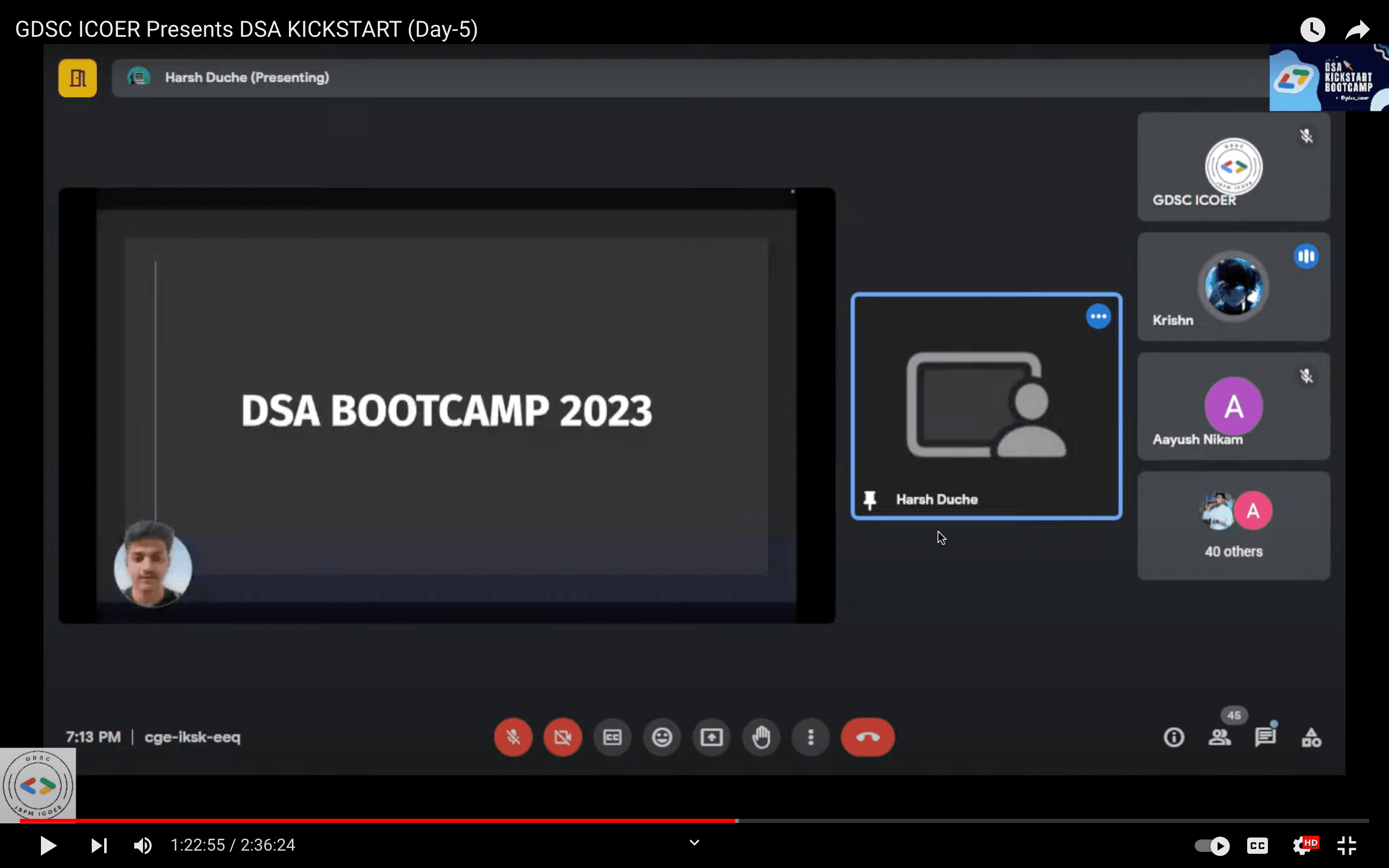
Task: Toggle YouTube closed captions button
Action: click(x=1257, y=846)
